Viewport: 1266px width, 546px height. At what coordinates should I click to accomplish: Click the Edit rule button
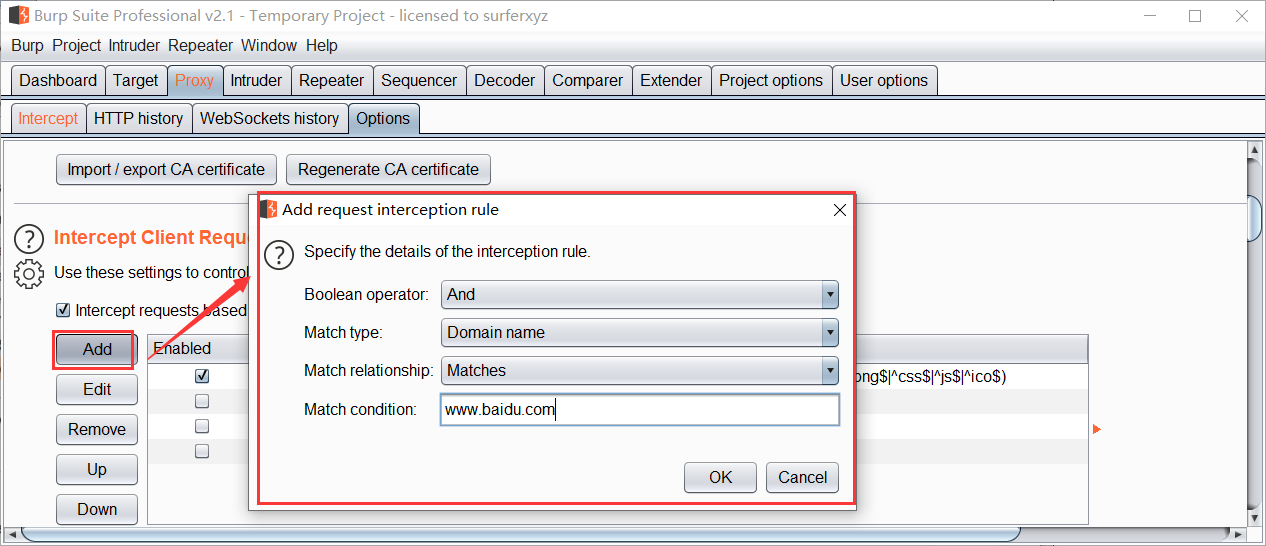97,390
